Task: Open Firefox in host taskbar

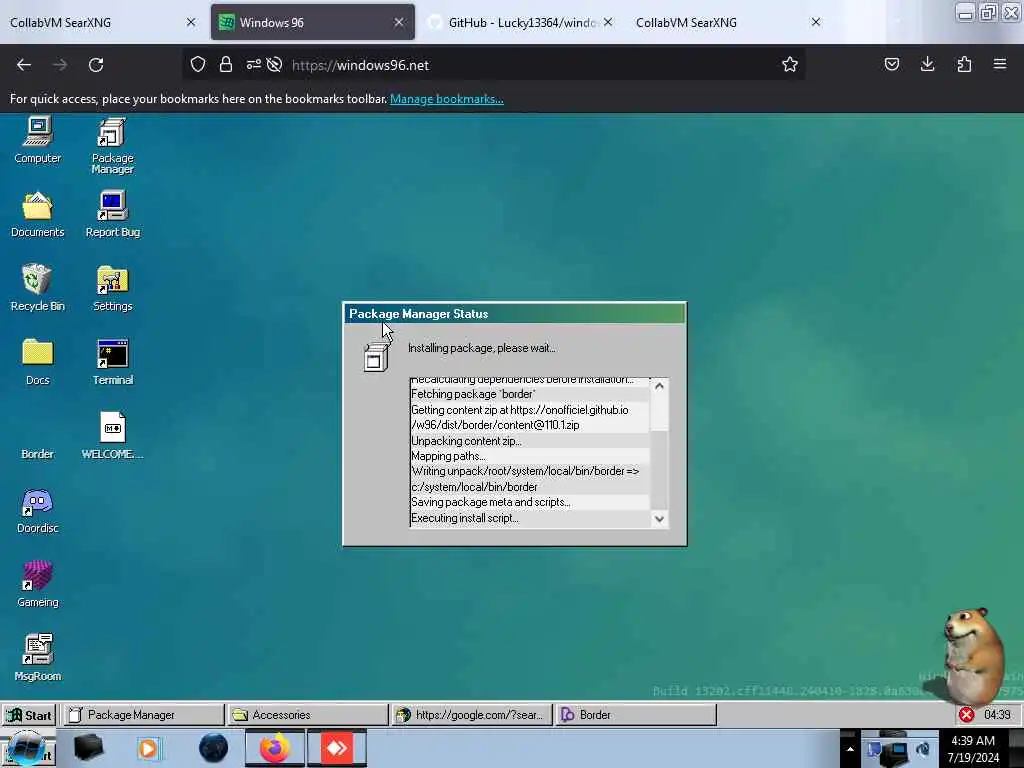Action: pyautogui.click(x=275, y=748)
